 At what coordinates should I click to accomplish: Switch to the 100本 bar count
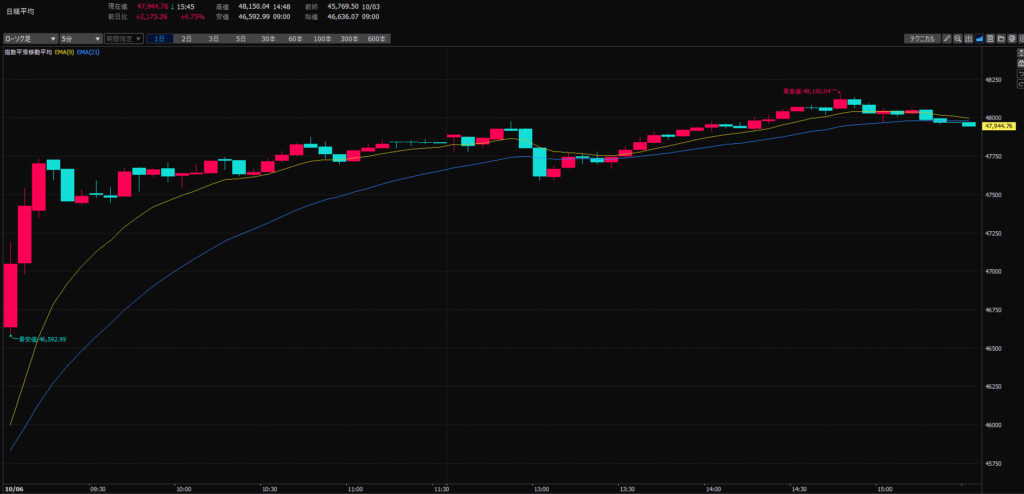point(322,38)
